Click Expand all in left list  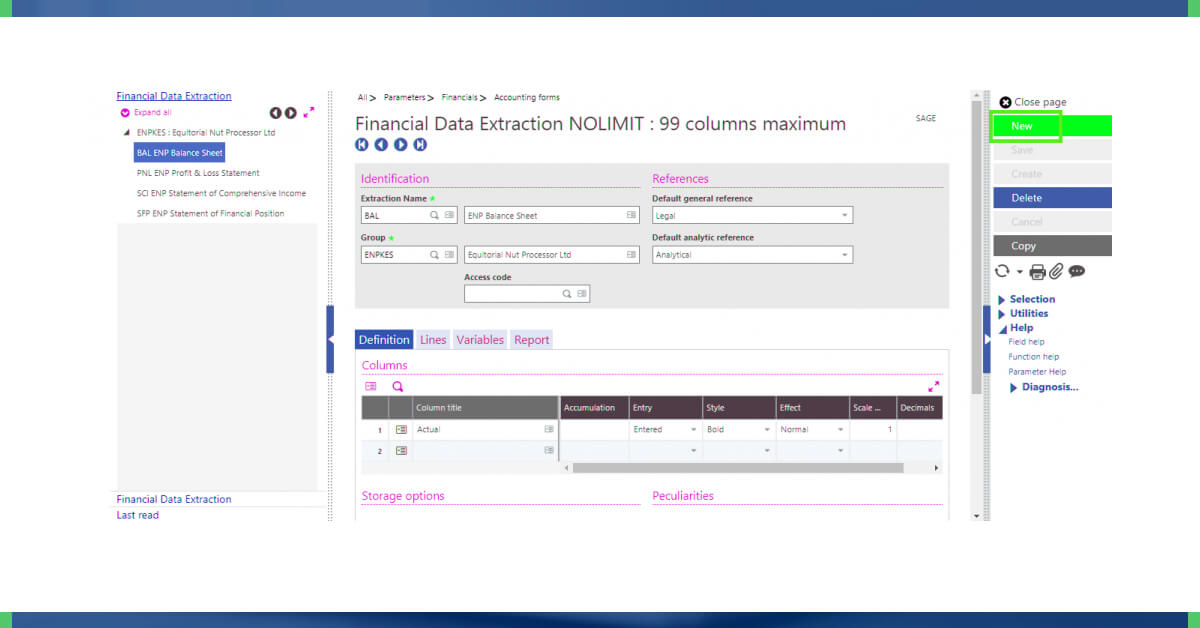146,113
